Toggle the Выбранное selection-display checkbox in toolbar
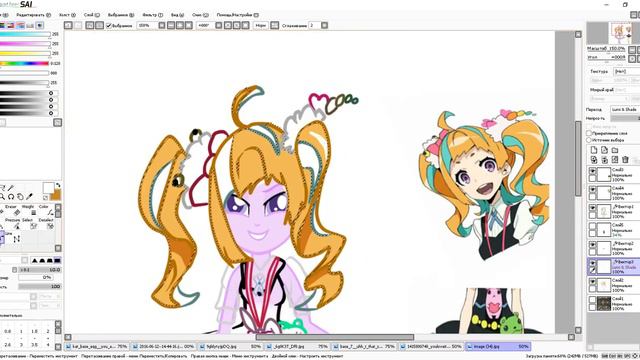 109,25
